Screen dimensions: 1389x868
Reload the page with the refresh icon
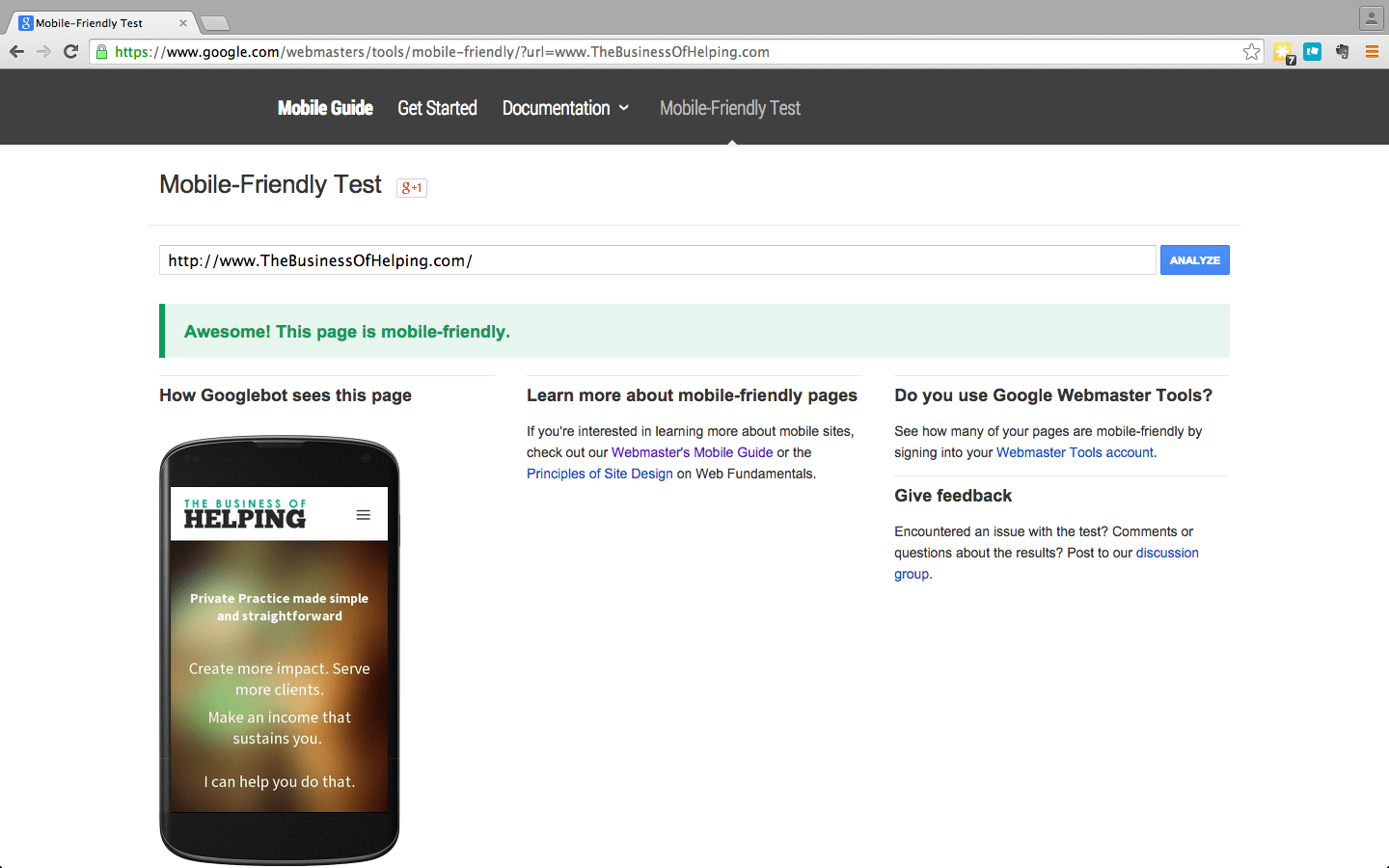tap(70, 52)
